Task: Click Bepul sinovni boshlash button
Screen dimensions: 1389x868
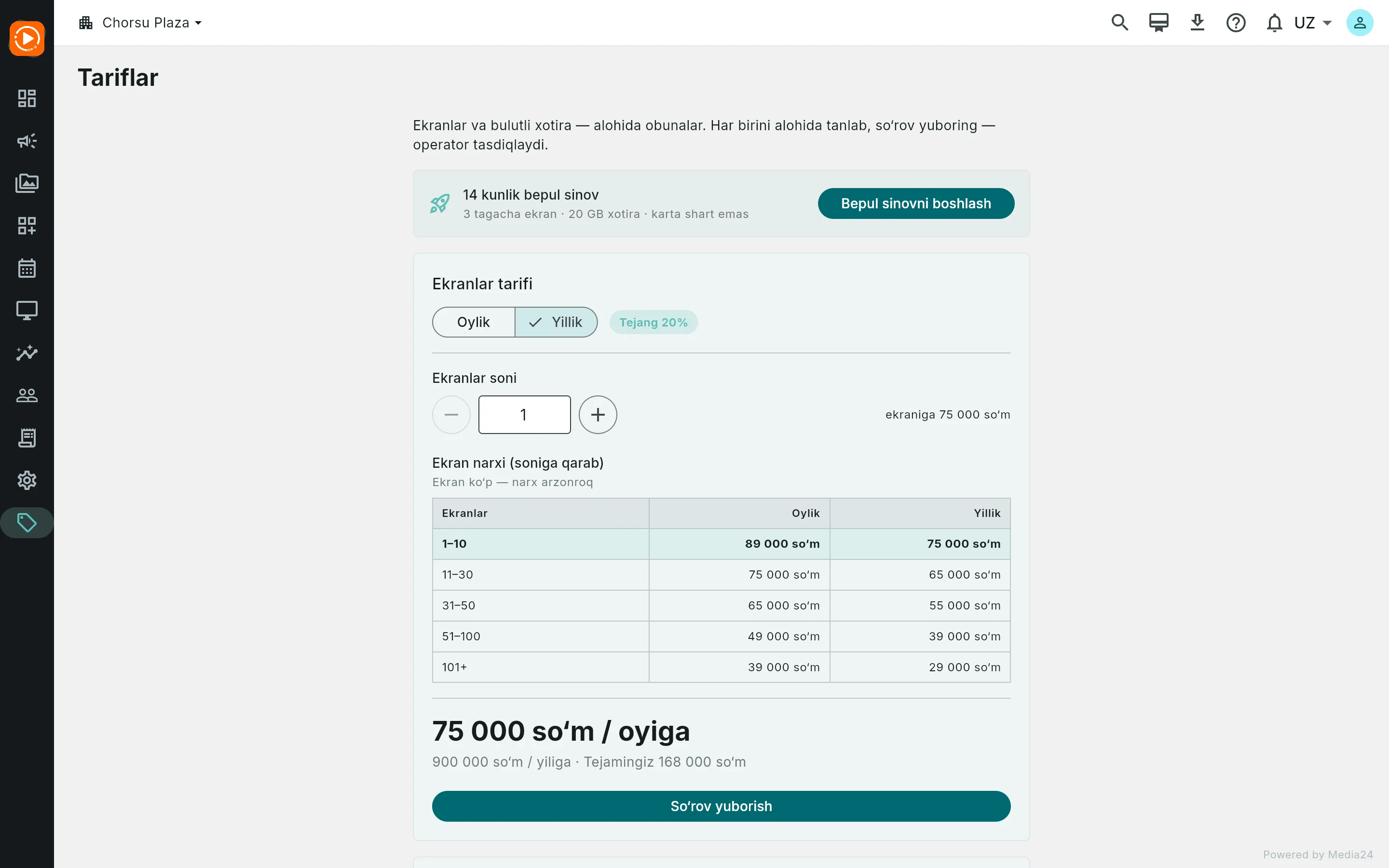Action: click(x=915, y=203)
